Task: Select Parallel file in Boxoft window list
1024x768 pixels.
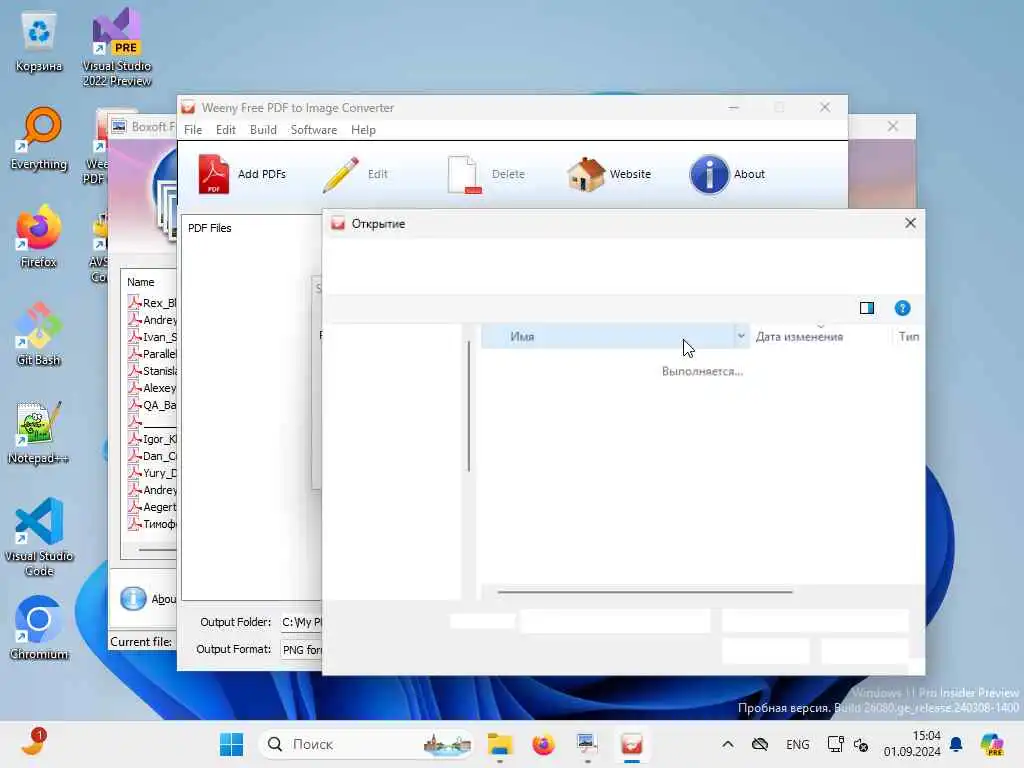Action: click(x=152, y=354)
